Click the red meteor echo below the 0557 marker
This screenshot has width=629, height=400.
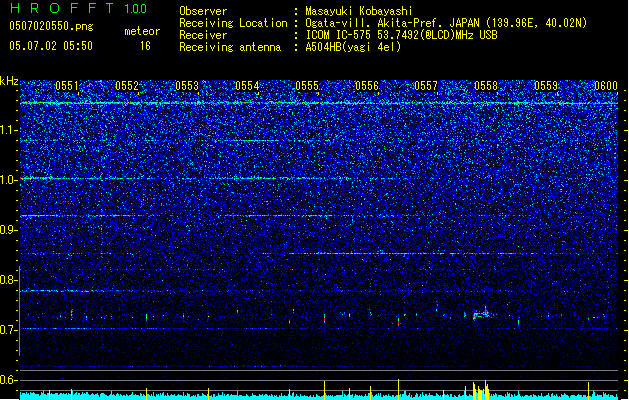(x=398, y=321)
